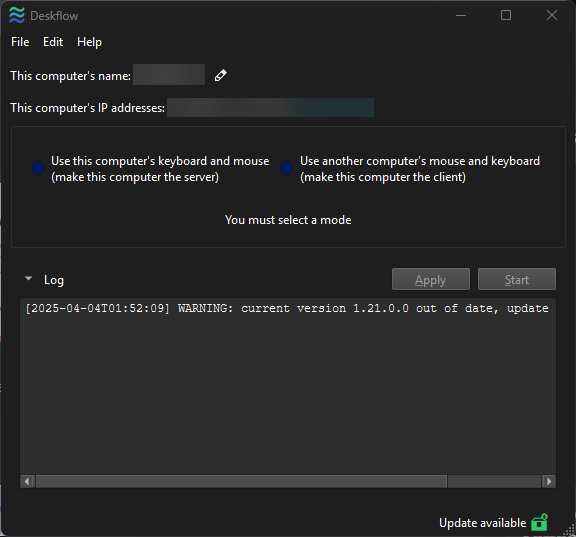This screenshot has height=537, width=576.
Task: Click the 'Use another computer's mouse and keyboard' label
Action: pos(420,169)
